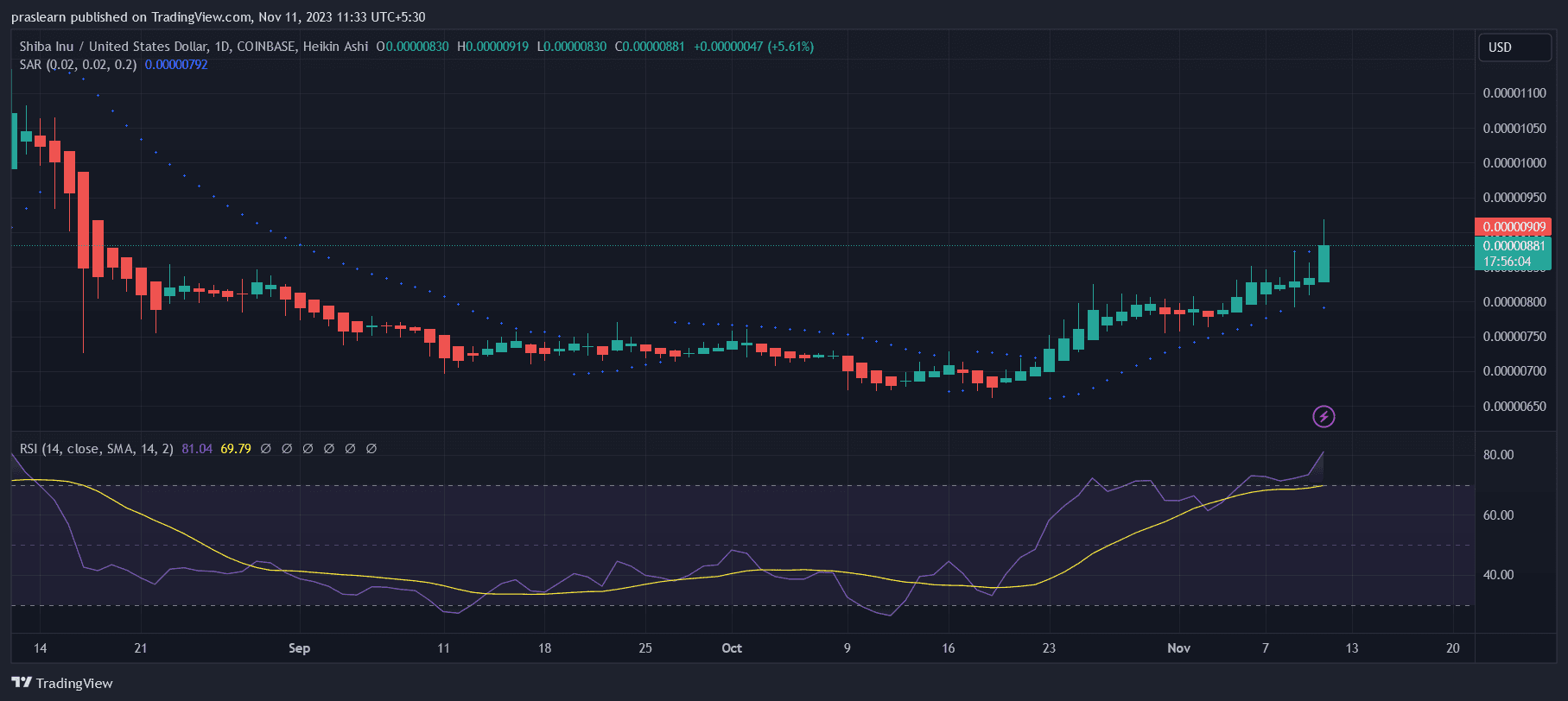
Task: Click the praslearn published on TradingView.com text
Action: pos(218,17)
